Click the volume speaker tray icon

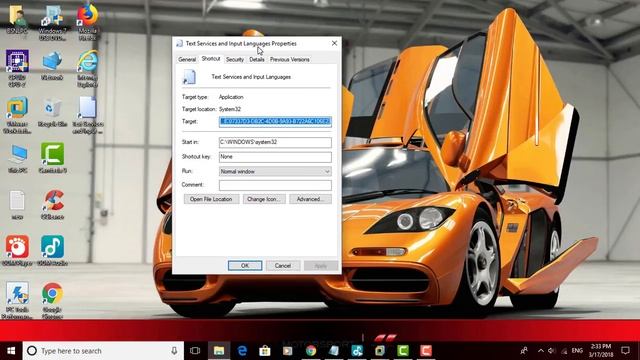pyautogui.click(x=552, y=351)
